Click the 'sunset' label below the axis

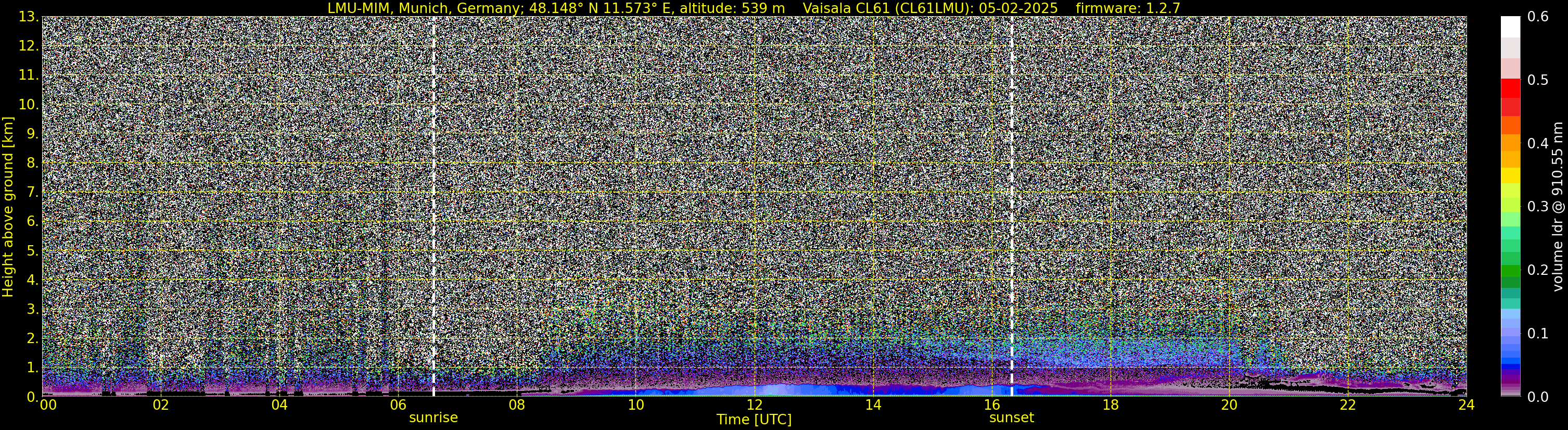point(1012,418)
